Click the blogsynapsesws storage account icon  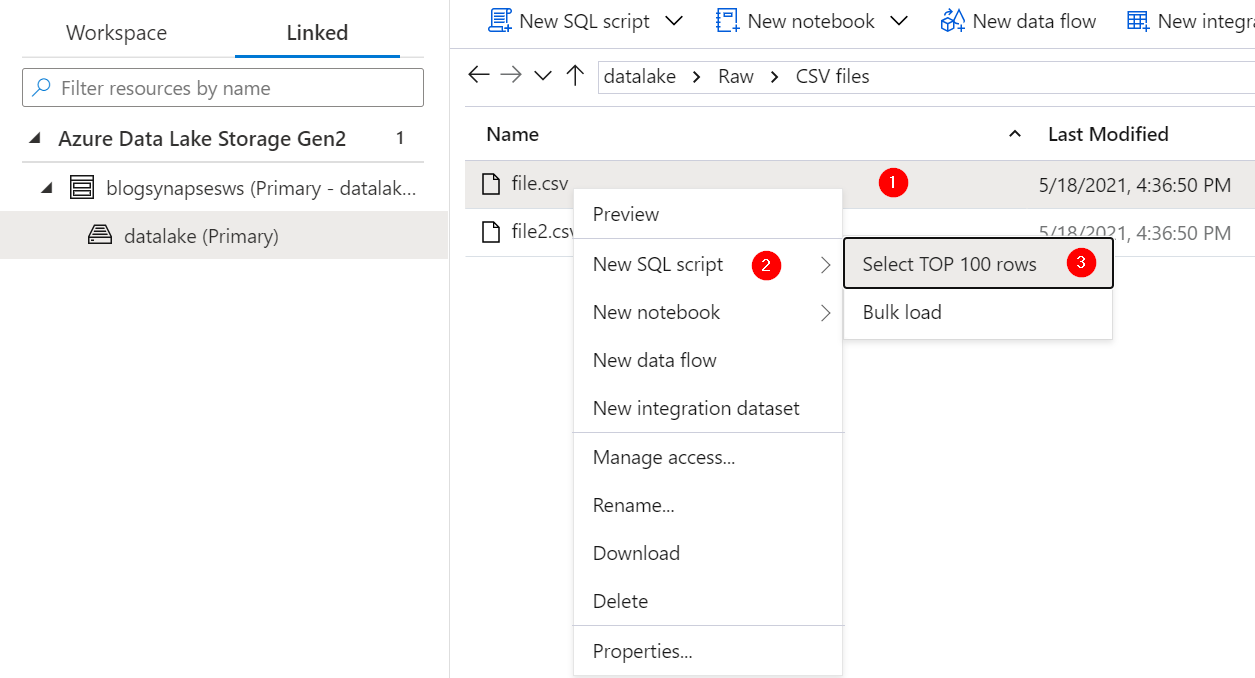click(81, 187)
